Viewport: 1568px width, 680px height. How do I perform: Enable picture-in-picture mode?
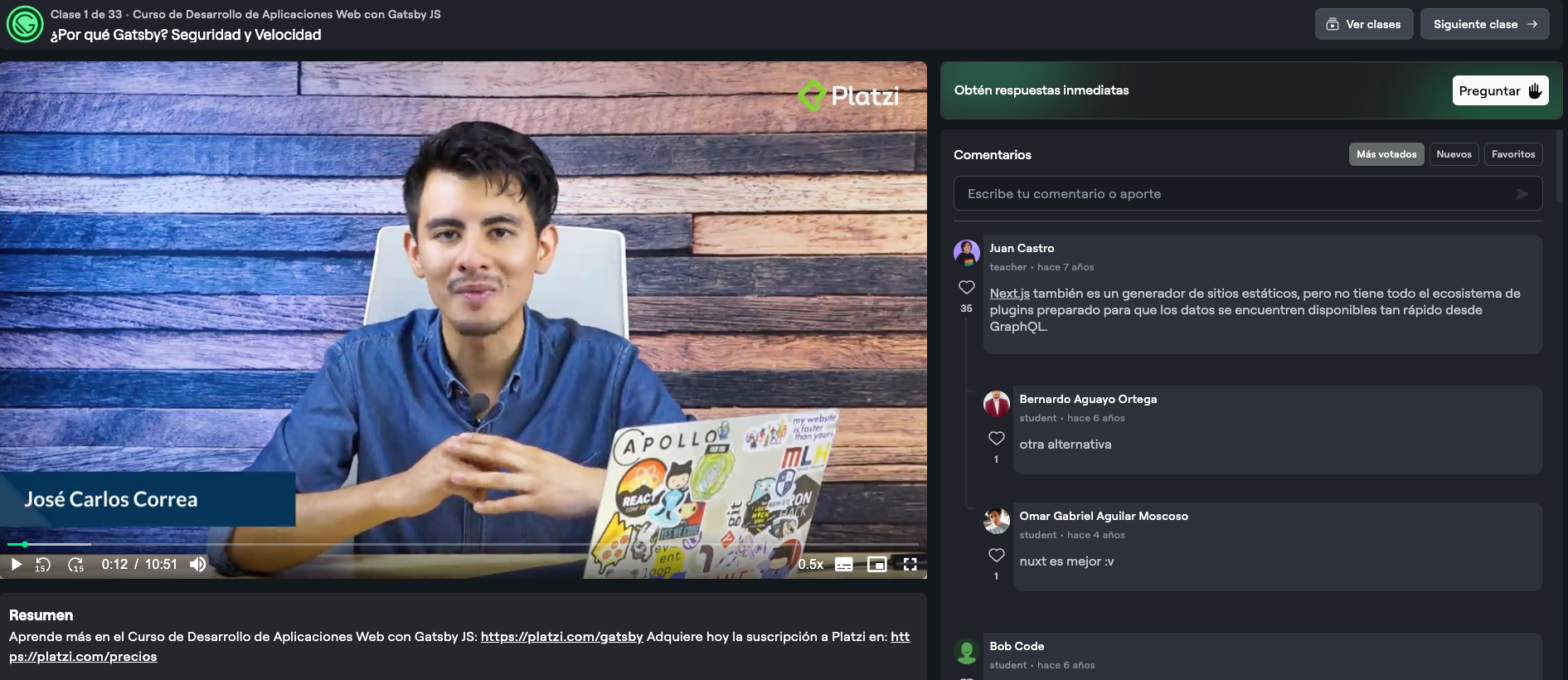[876, 565]
